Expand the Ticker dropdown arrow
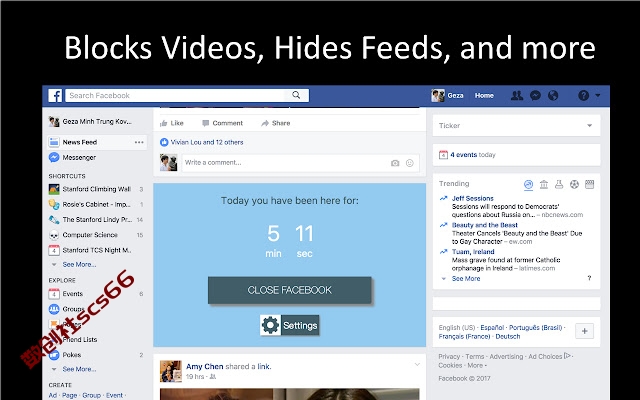640x400 pixels. coord(589,126)
